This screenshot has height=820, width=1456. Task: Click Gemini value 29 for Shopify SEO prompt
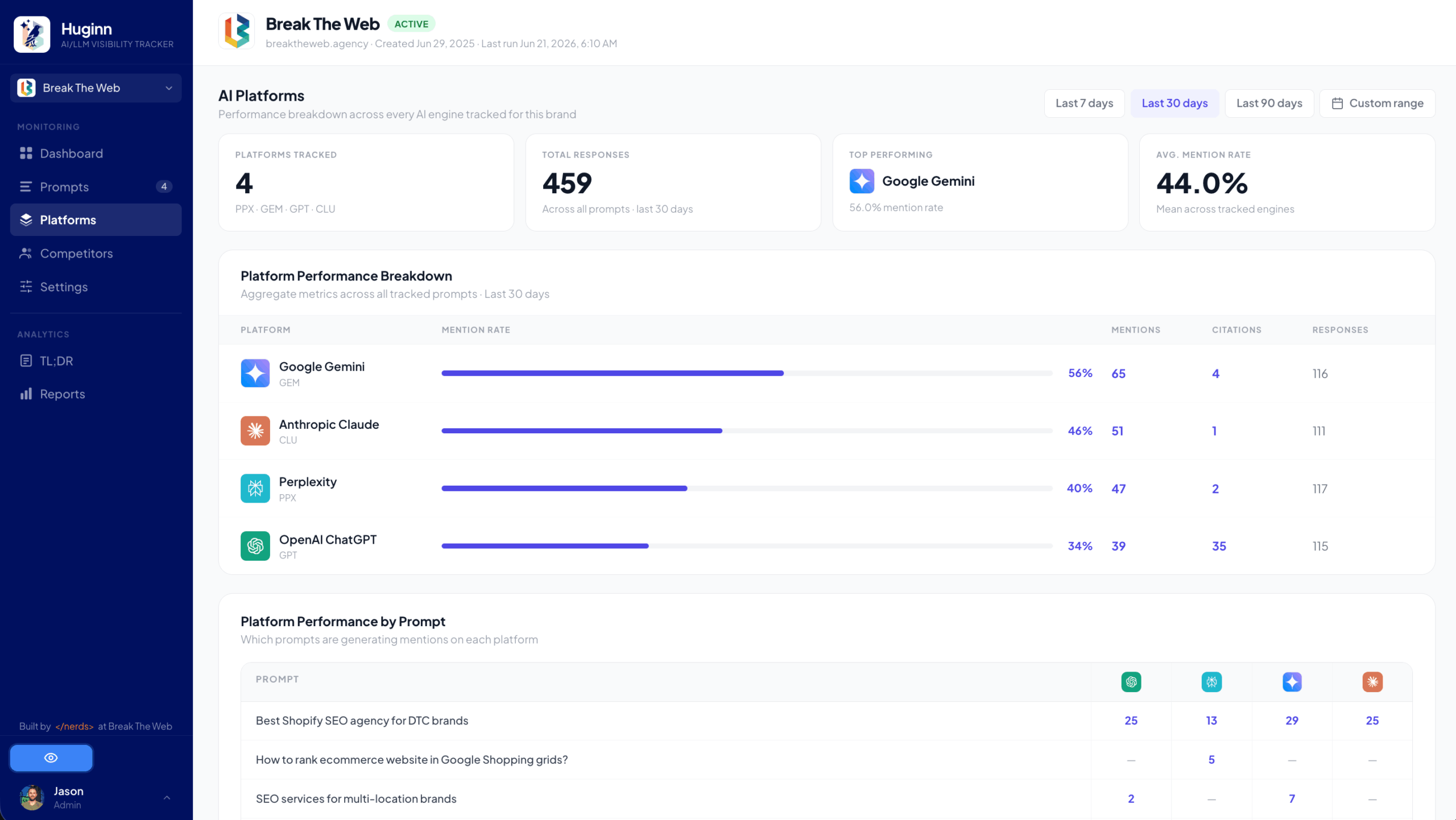pos(1292,720)
